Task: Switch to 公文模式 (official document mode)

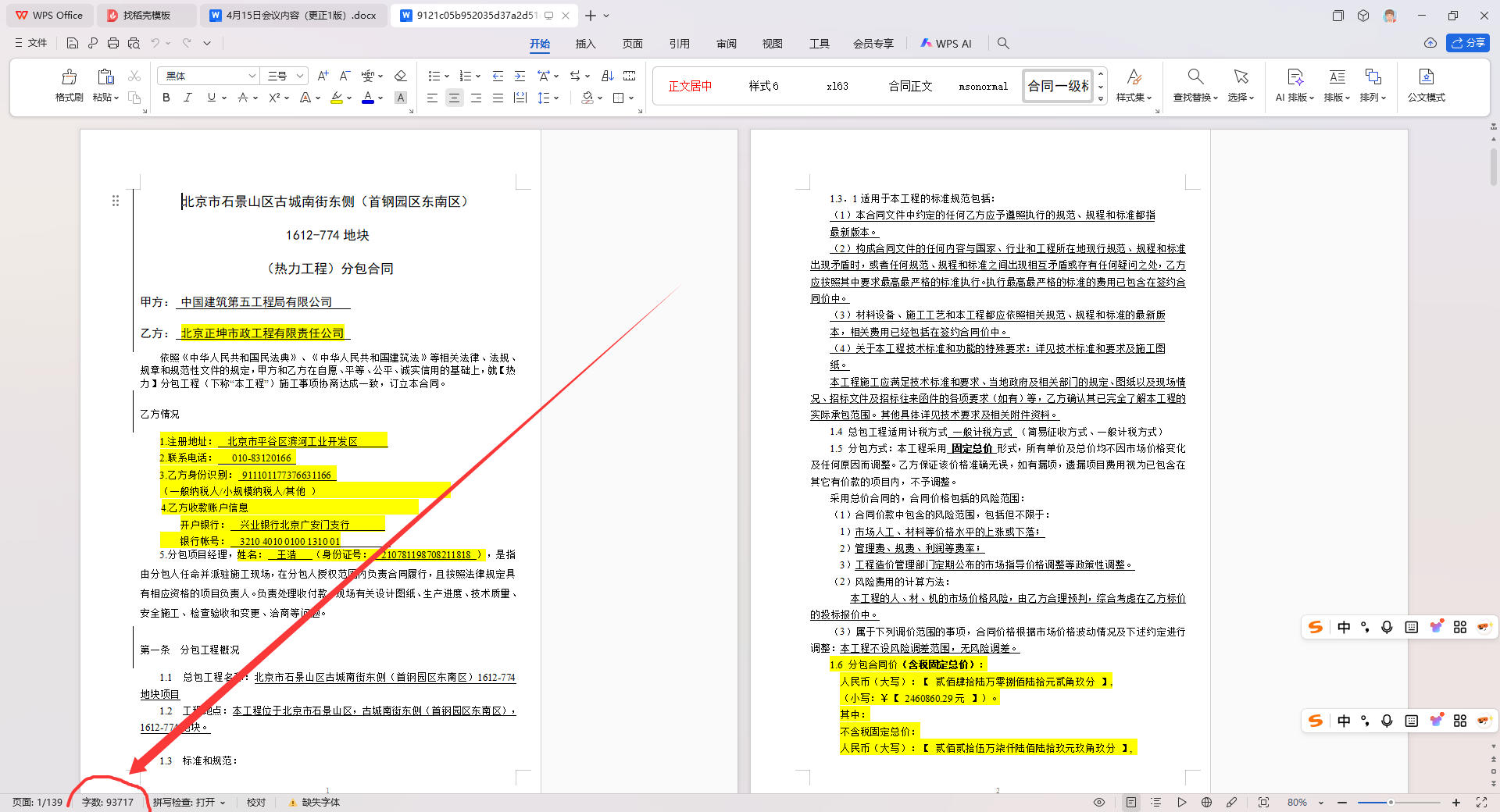Action: (x=1427, y=85)
